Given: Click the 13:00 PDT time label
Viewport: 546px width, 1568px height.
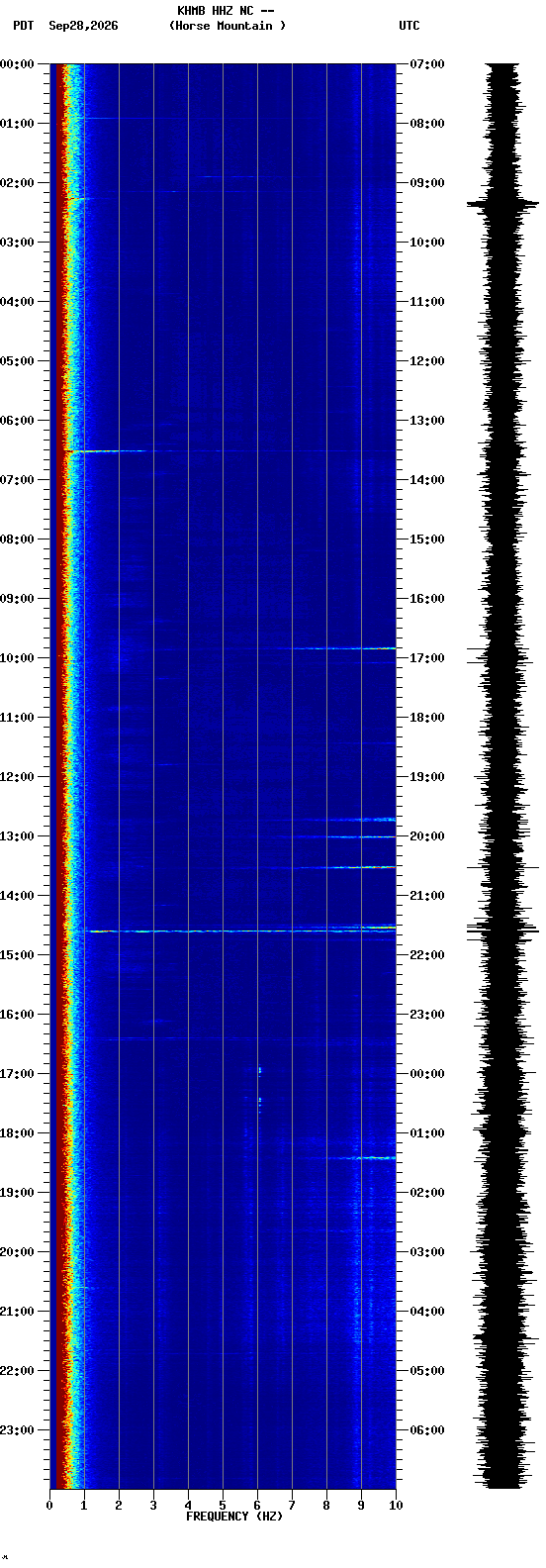Looking at the screenshot, I should (x=17, y=836).
